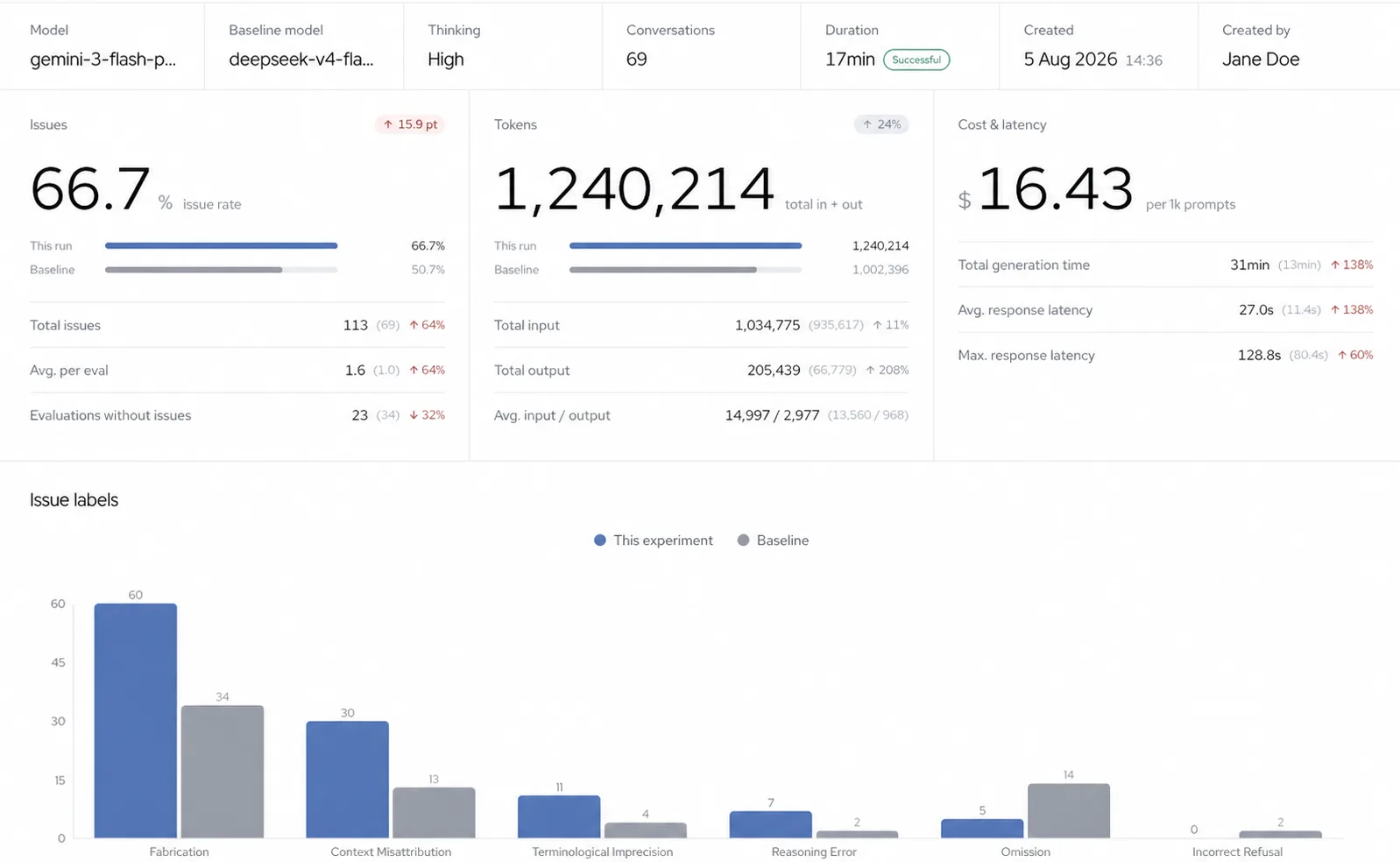Click the Avg. per eval row label

coord(69,371)
